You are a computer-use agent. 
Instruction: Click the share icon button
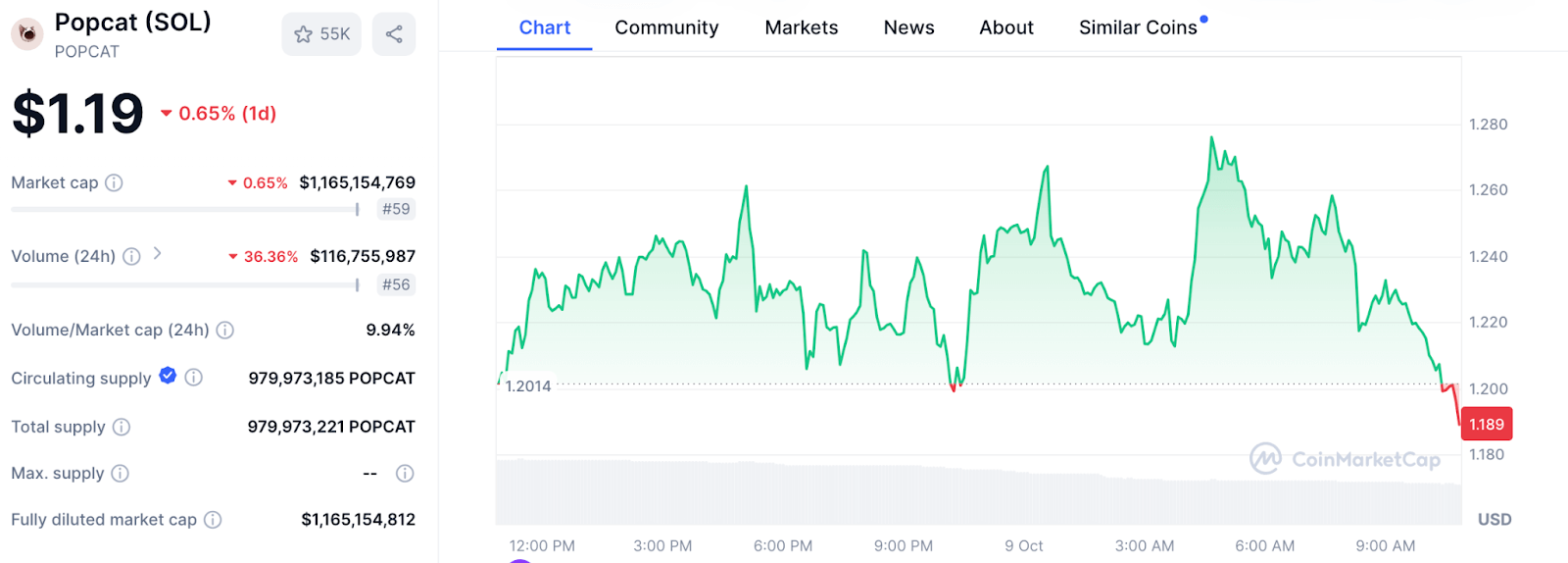click(394, 34)
